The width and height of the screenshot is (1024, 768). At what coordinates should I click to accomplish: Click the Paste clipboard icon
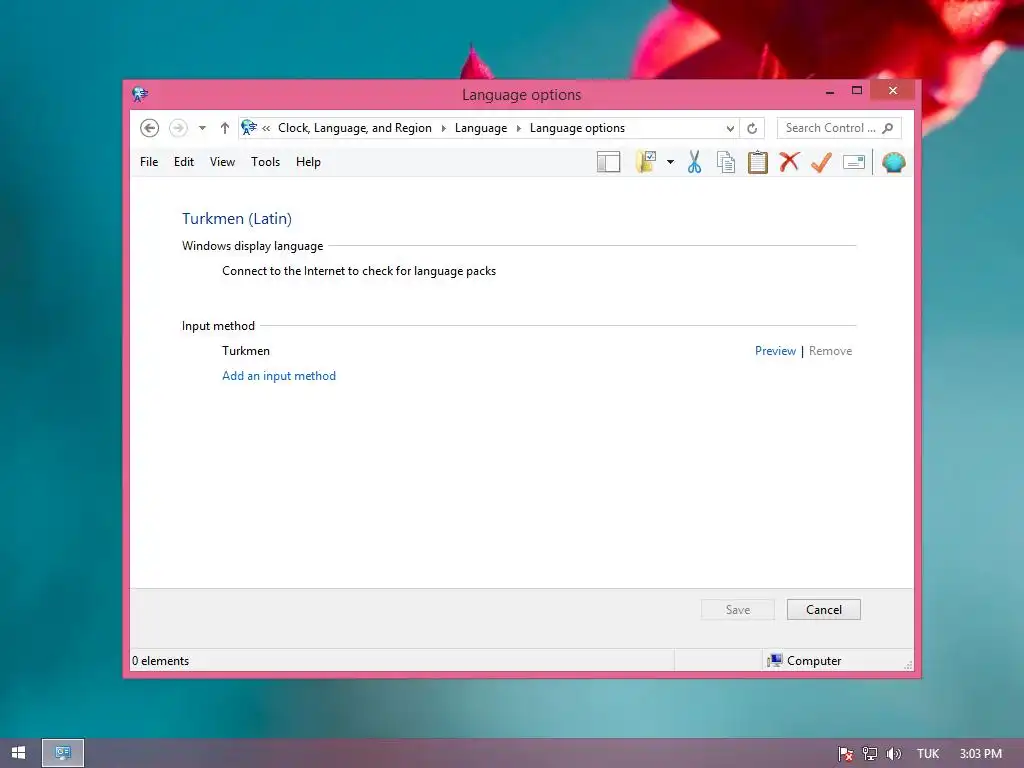(758, 162)
